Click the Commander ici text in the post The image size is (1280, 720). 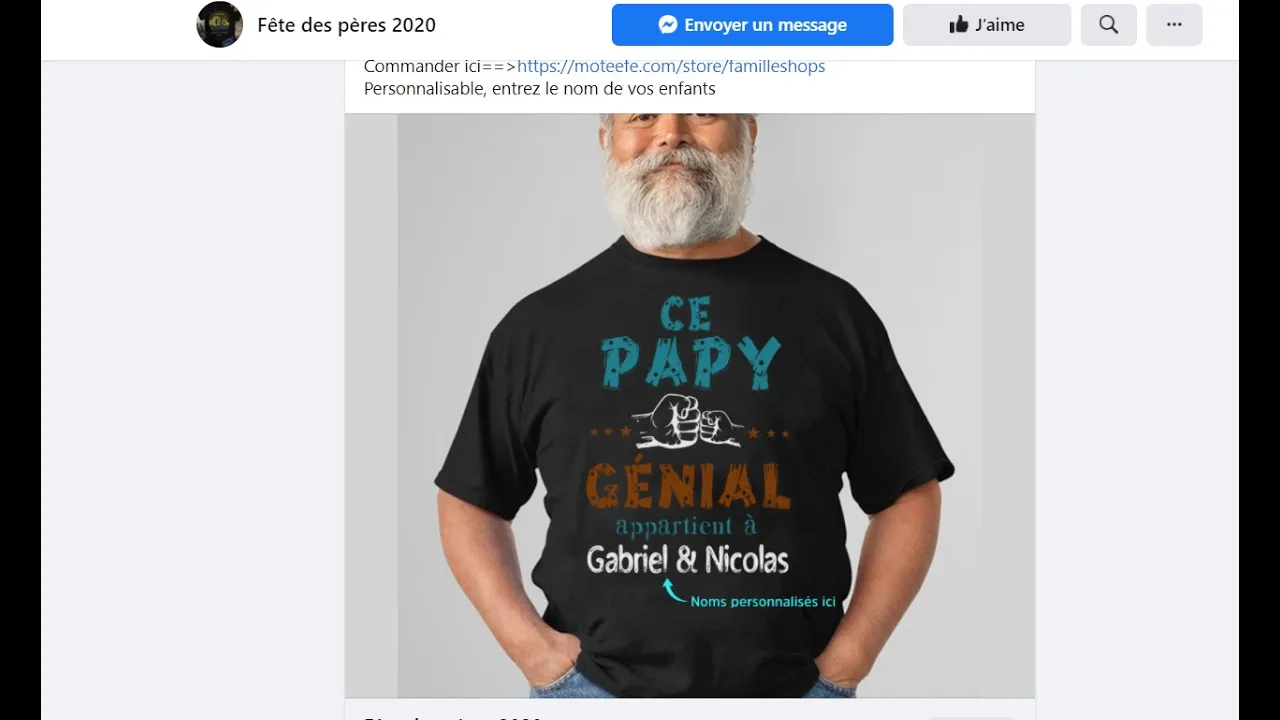tap(422, 66)
